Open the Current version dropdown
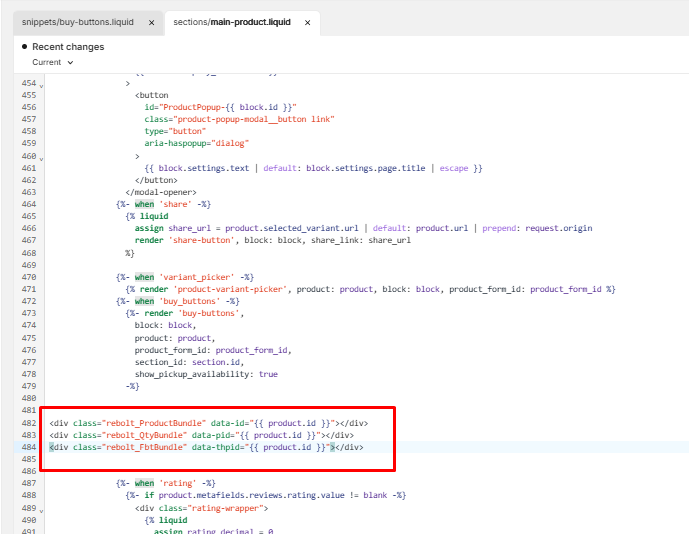This screenshot has width=689, height=534. pyautogui.click(x=52, y=62)
